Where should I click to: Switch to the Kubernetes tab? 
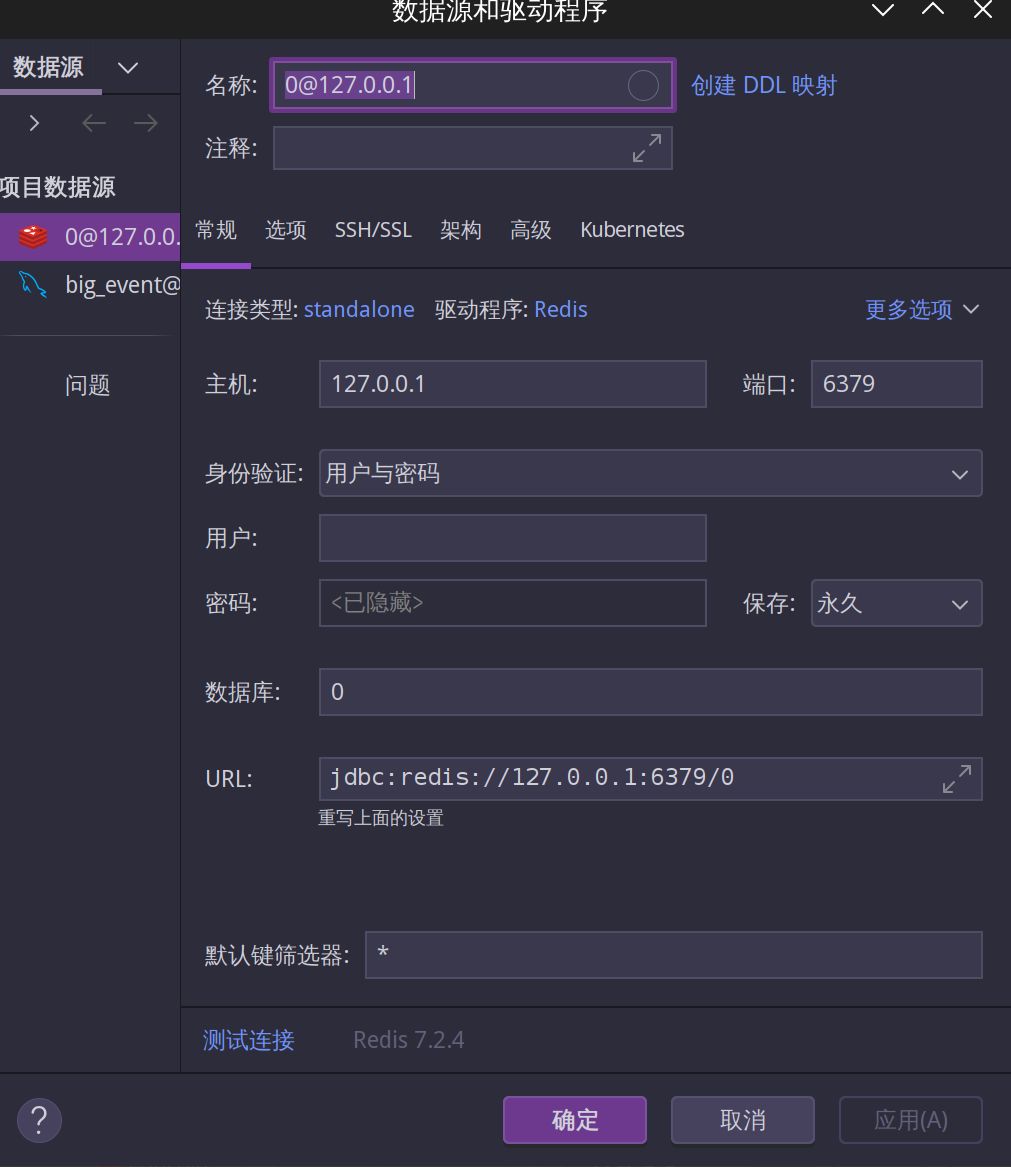[632, 230]
